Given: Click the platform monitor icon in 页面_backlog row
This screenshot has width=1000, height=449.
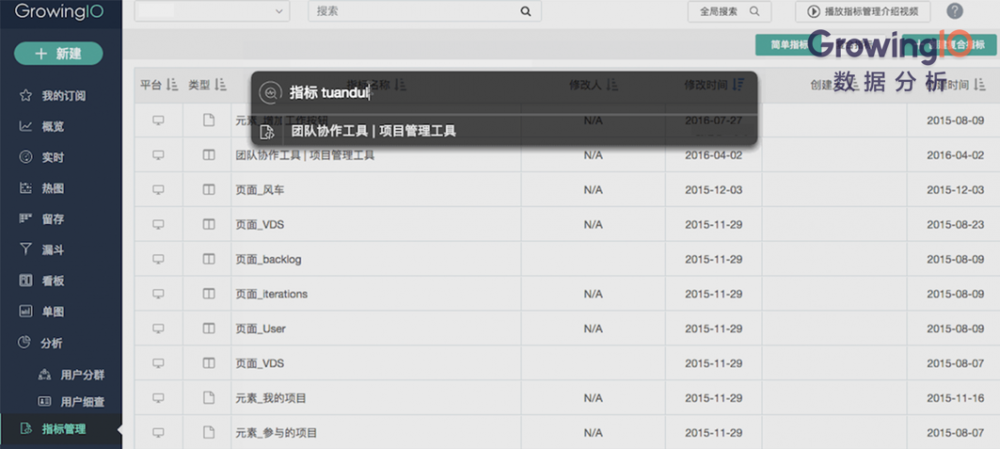Looking at the screenshot, I should pos(159,259).
